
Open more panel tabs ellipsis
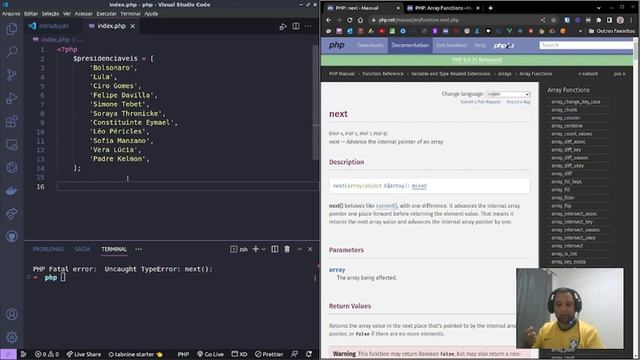point(139,249)
